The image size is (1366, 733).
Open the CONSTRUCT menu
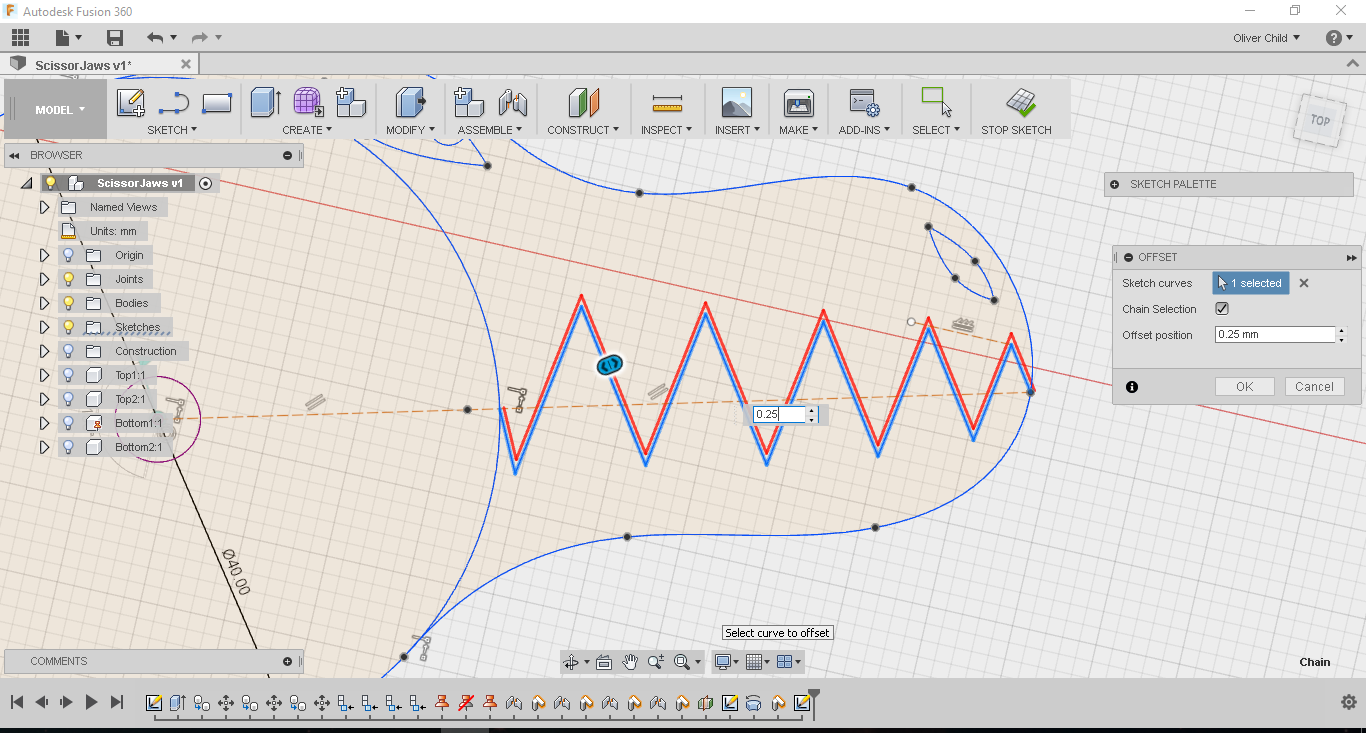point(583,130)
